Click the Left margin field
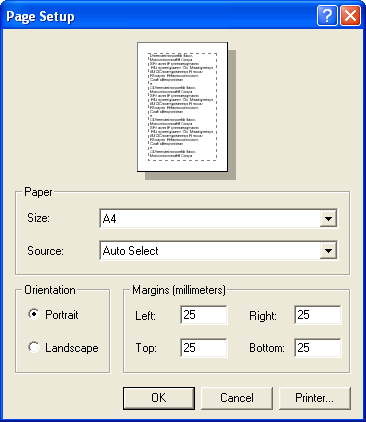The width and height of the screenshot is (366, 422). (x=204, y=315)
